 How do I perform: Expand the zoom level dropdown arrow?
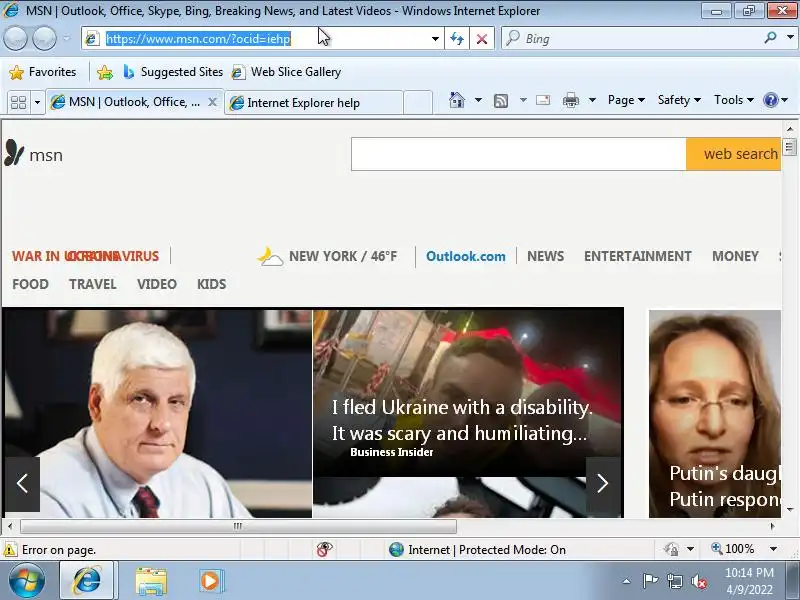[x=773, y=549]
